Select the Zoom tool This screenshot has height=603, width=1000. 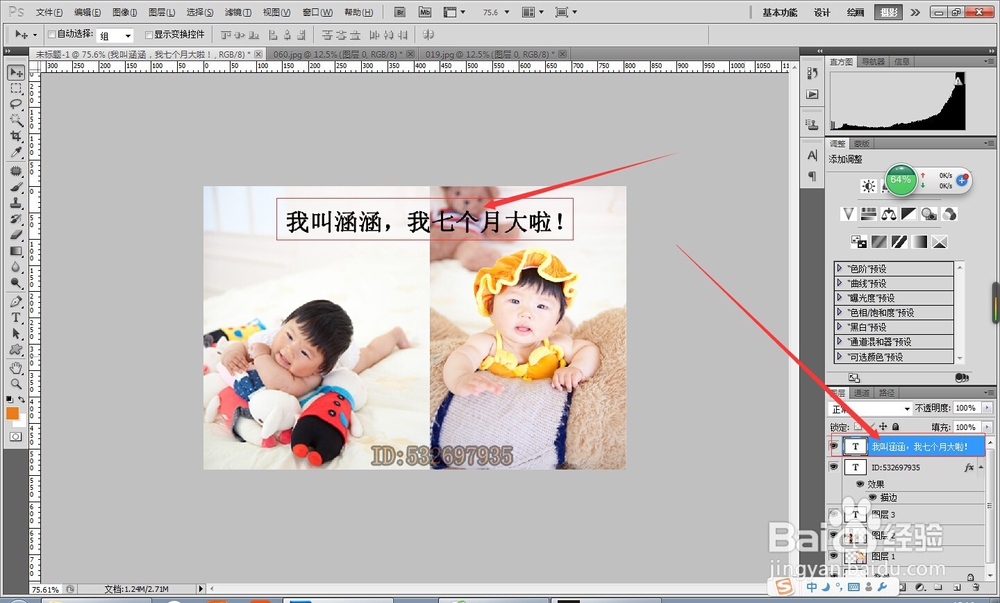[x=14, y=382]
